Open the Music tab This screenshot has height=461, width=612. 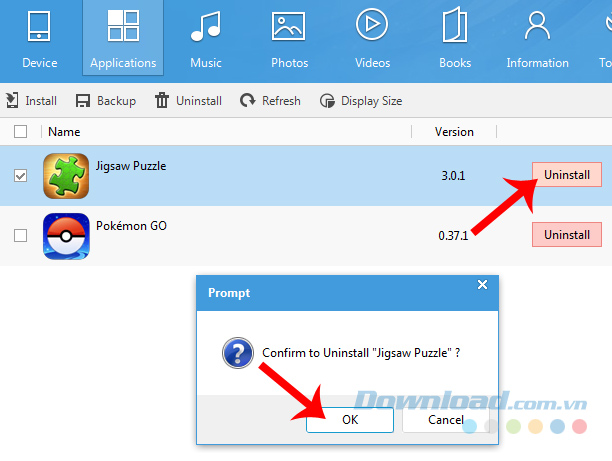pyautogui.click(x=206, y=39)
